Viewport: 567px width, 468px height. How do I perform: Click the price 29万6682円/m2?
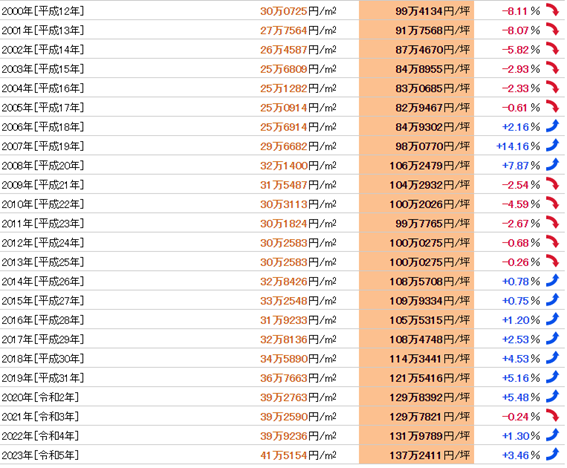tap(298, 146)
